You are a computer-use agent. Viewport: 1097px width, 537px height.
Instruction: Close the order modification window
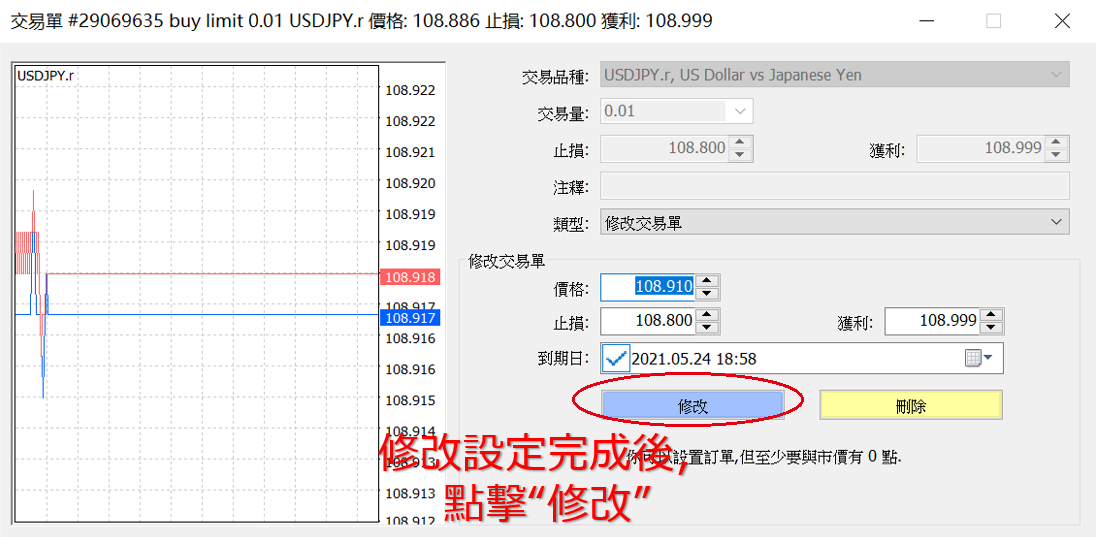coord(1061,21)
